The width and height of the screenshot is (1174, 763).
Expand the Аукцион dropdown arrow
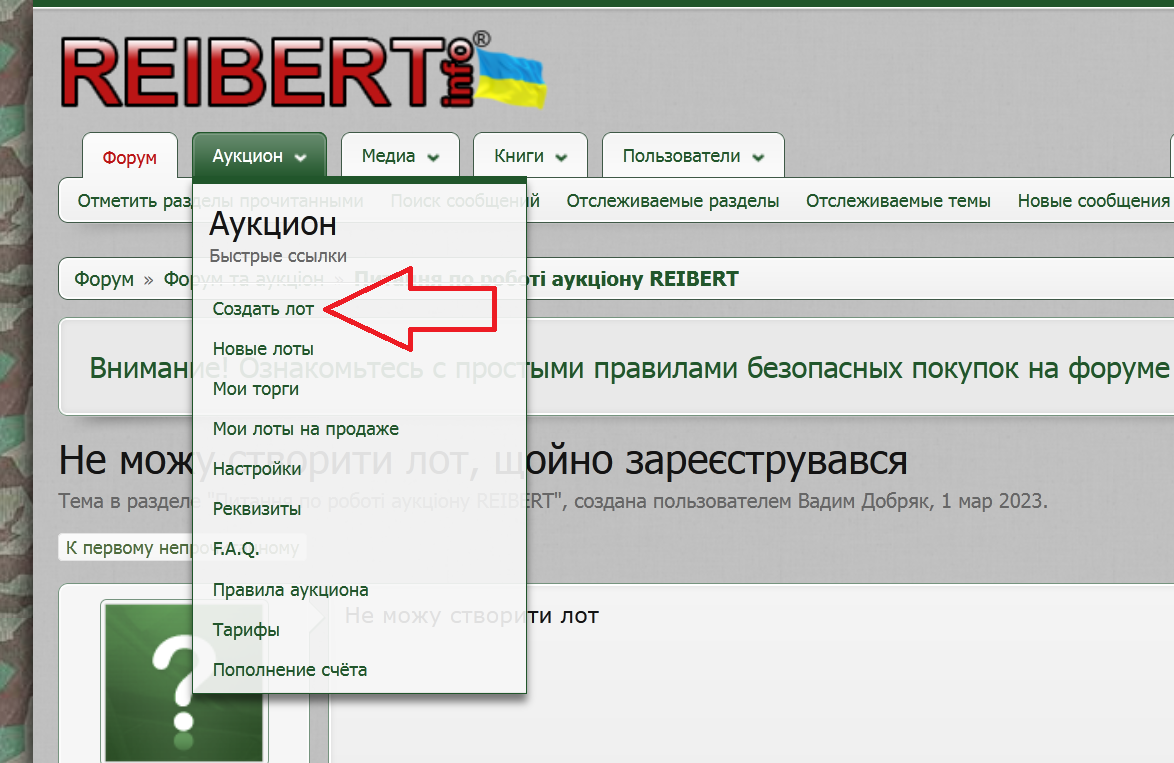click(x=301, y=157)
